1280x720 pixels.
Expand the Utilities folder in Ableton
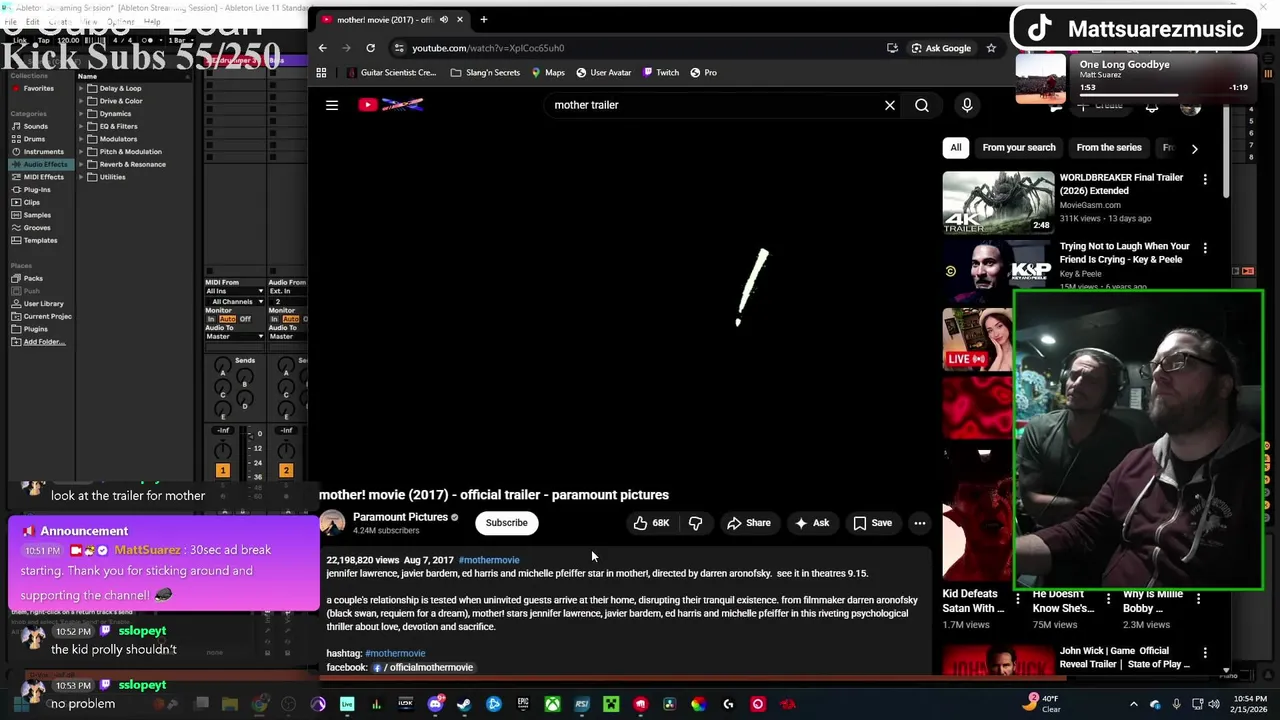[x=81, y=177]
